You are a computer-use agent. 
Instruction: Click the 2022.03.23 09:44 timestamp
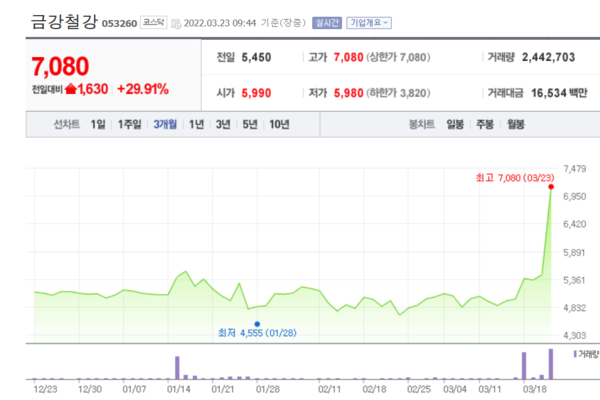click(x=220, y=23)
